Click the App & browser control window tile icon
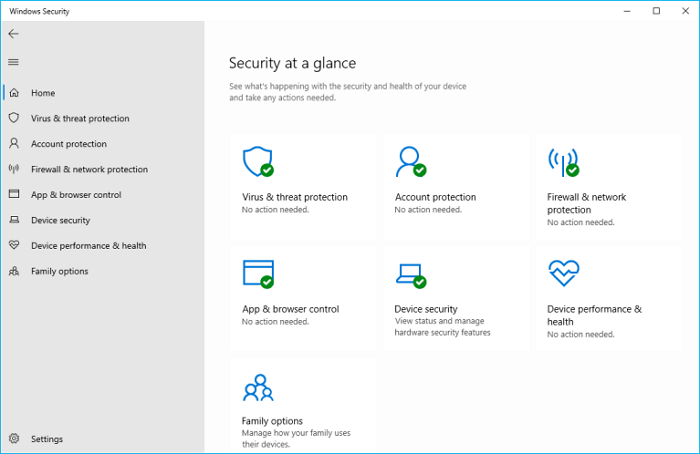The width and height of the screenshot is (700, 454). (257, 273)
